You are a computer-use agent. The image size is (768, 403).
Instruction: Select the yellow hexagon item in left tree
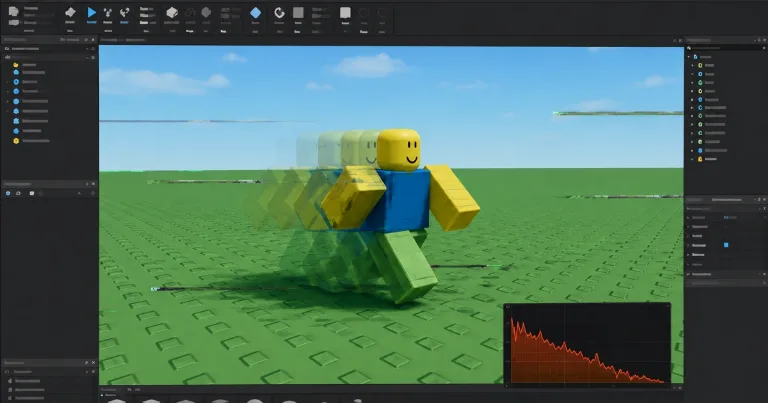click(x=16, y=141)
